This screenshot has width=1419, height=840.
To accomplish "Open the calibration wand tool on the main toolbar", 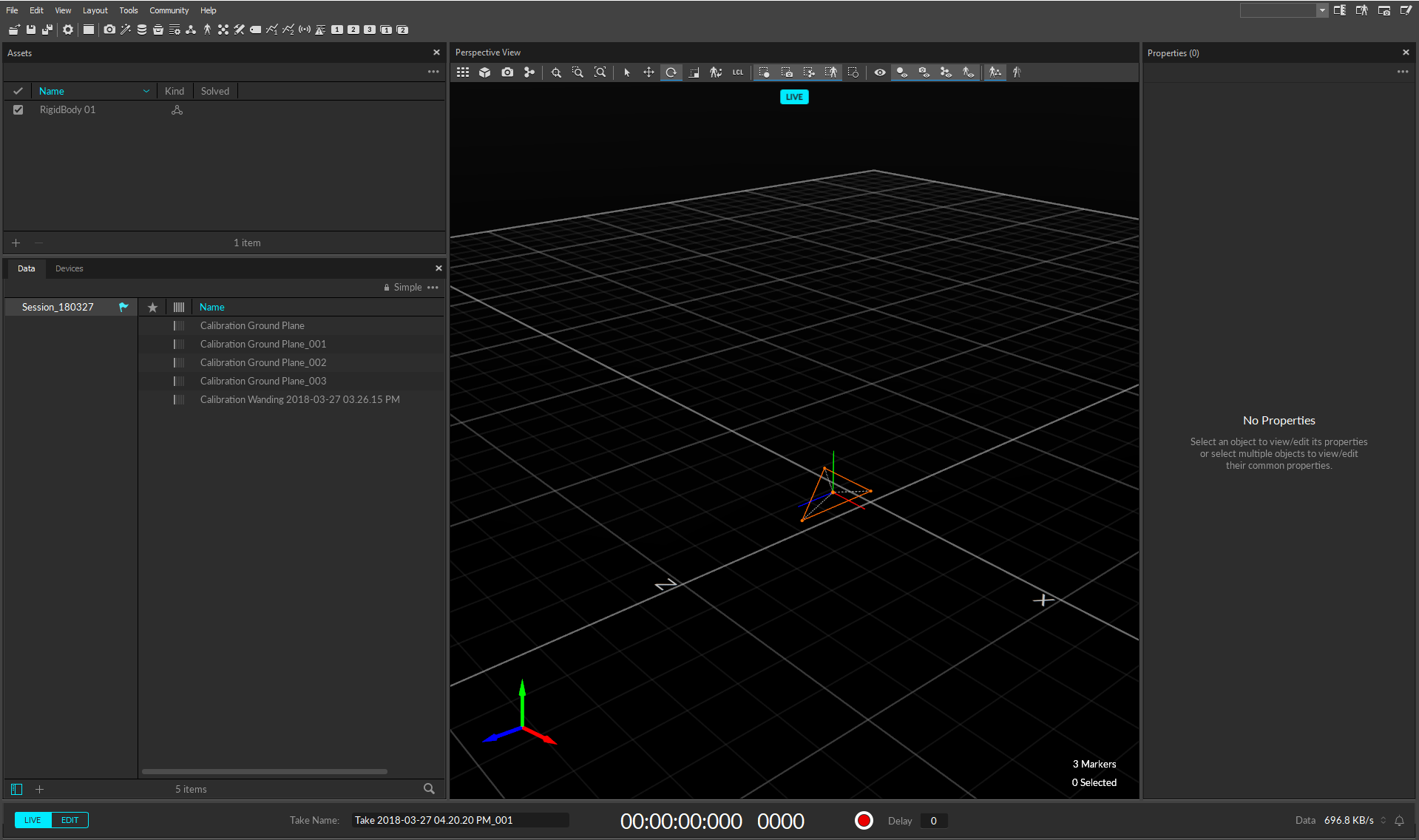I will [126, 30].
